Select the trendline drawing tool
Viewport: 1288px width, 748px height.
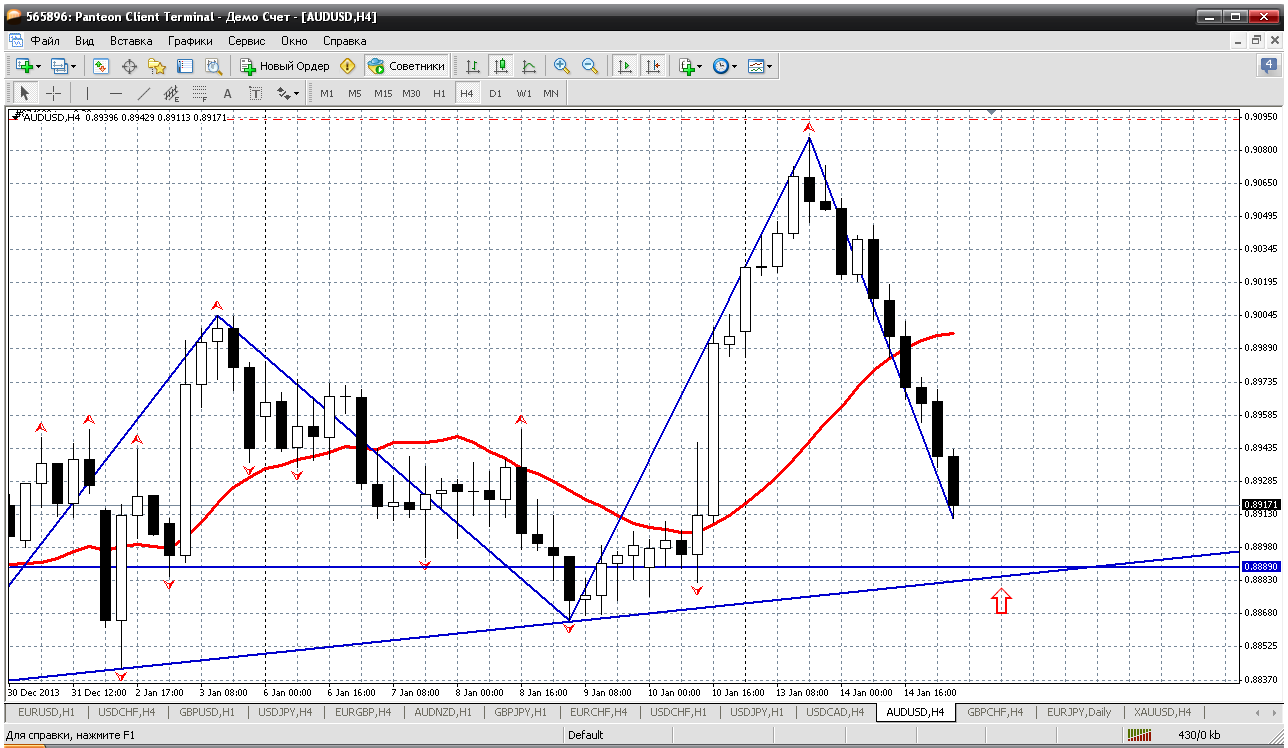pyautogui.click(x=144, y=93)
